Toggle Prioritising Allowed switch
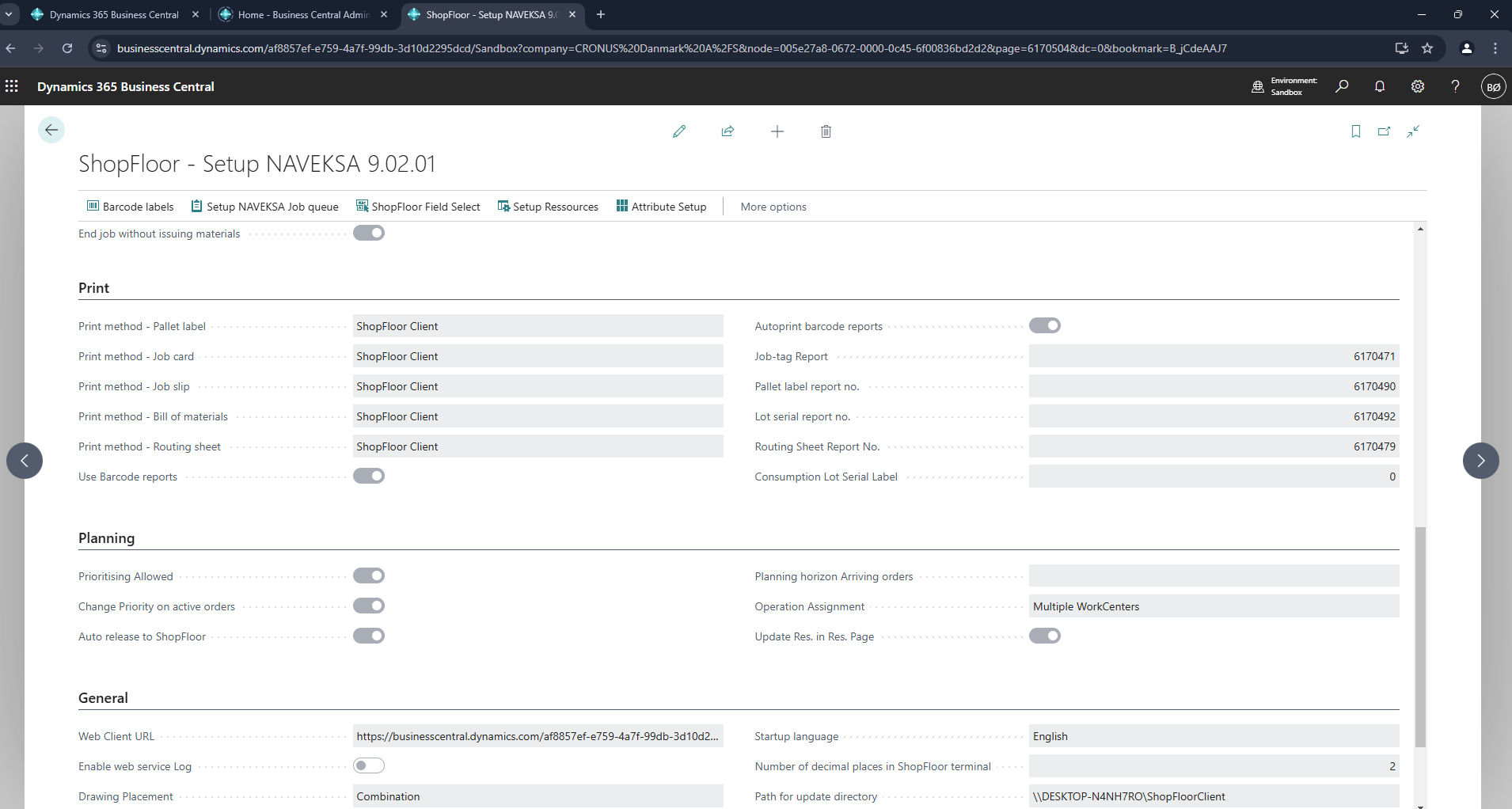This screenshot has width=1512, height=809. pos(369,575)
